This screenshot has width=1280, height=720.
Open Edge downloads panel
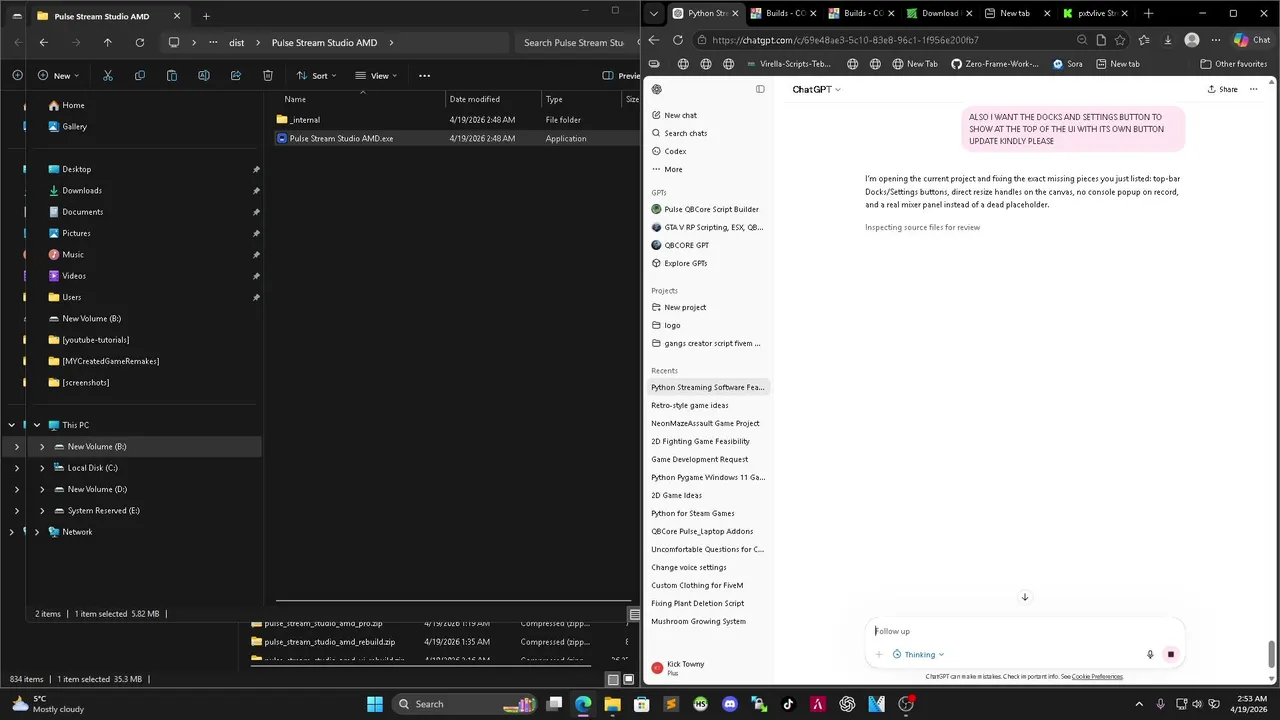click(x=1167, y=40)
